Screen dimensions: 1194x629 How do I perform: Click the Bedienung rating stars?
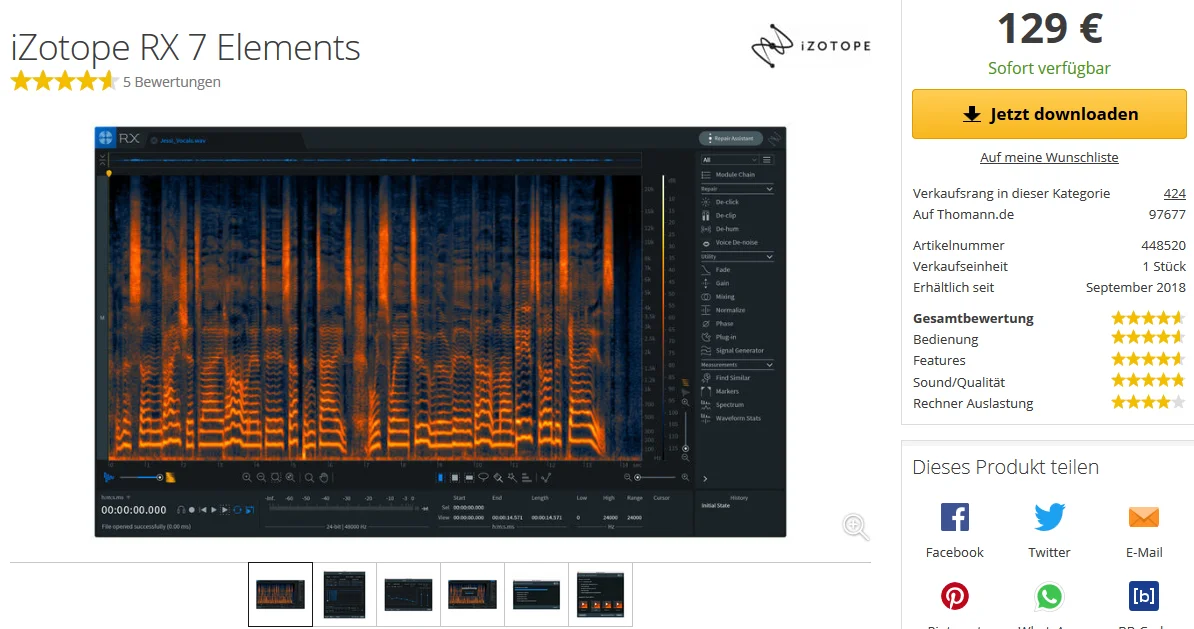click(1148, 339)
